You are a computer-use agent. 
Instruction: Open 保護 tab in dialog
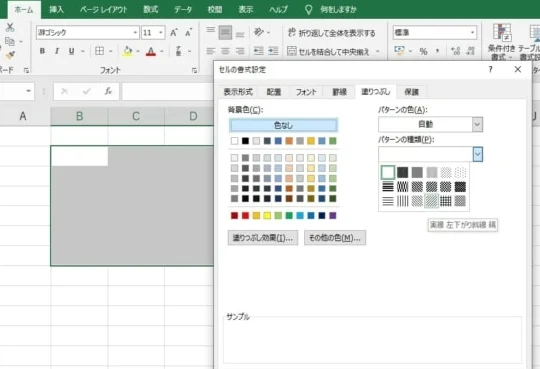(411, 92)
